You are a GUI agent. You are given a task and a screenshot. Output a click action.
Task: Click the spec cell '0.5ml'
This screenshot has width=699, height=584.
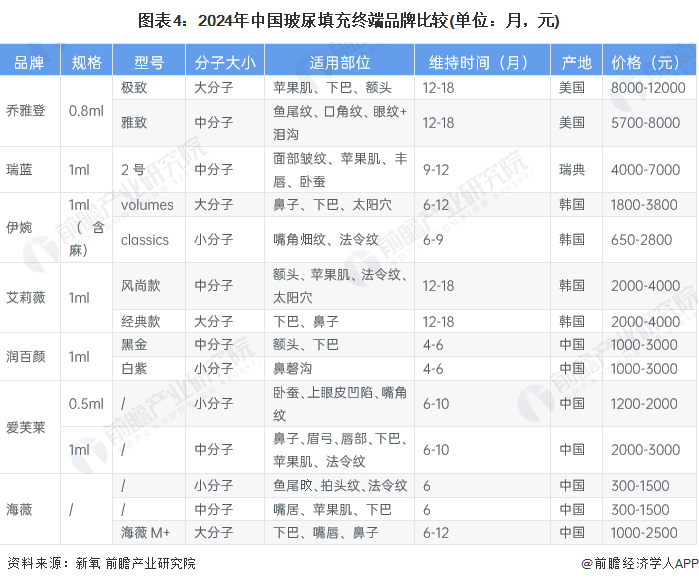pyautogui.click(x=86, y=404)
